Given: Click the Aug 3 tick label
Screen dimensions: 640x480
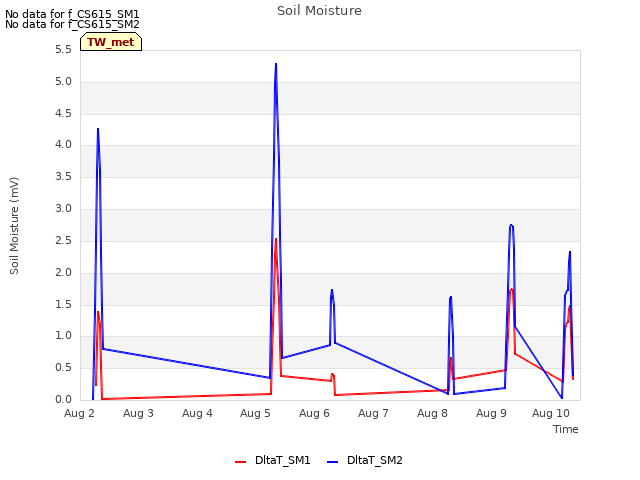Looking at the screenshot, I should tap(138, 413).
